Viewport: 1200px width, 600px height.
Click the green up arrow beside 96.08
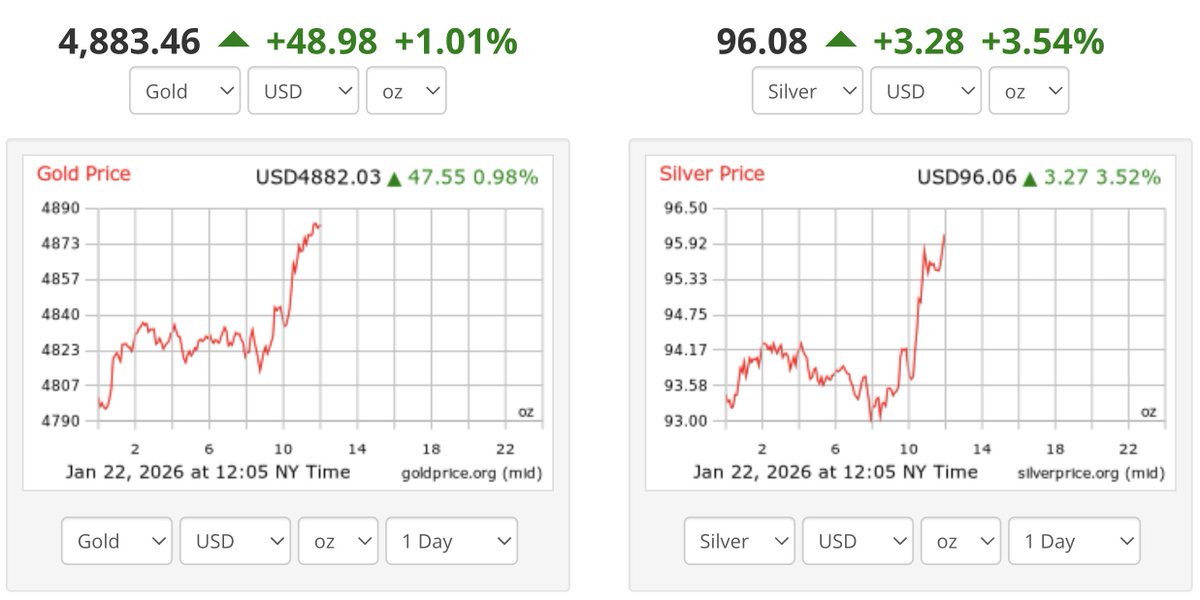point(841,41)
